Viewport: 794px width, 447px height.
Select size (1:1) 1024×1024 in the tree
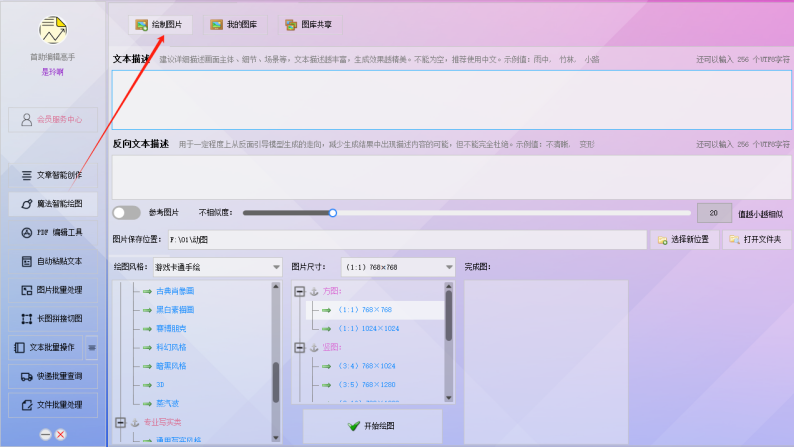coord(368,329)
